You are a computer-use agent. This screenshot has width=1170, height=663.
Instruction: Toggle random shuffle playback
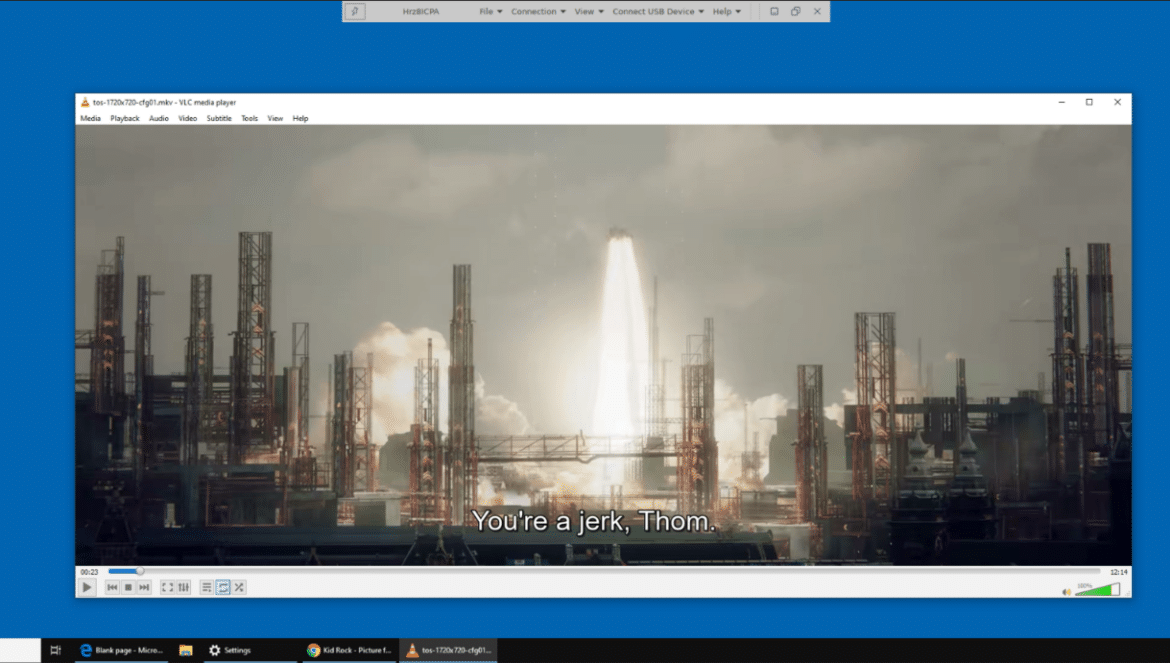click(x=240, y=588)
